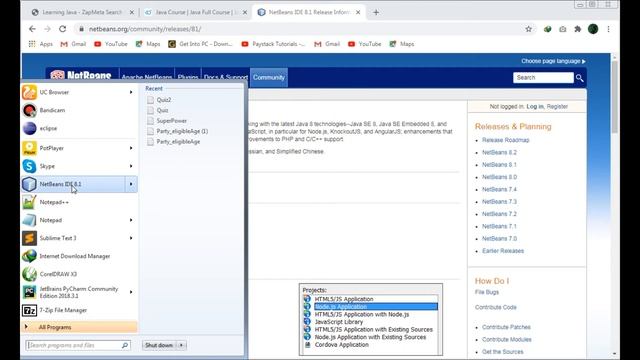This screenshot has height=360, width=640.
Task: Open the Community menu on NetBeans site
Action: coord(269,77)
